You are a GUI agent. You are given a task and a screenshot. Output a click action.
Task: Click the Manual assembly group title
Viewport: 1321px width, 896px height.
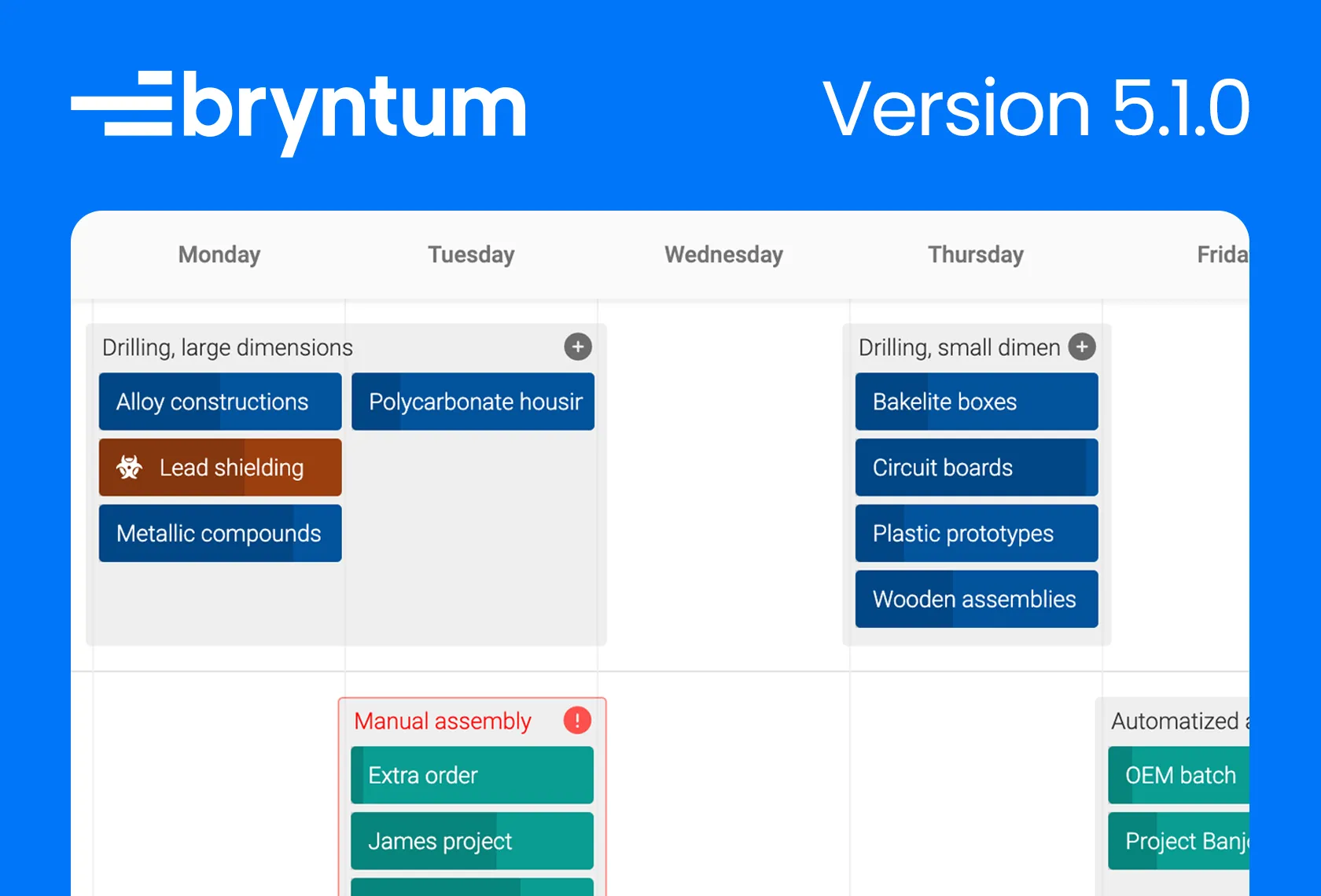443,721
